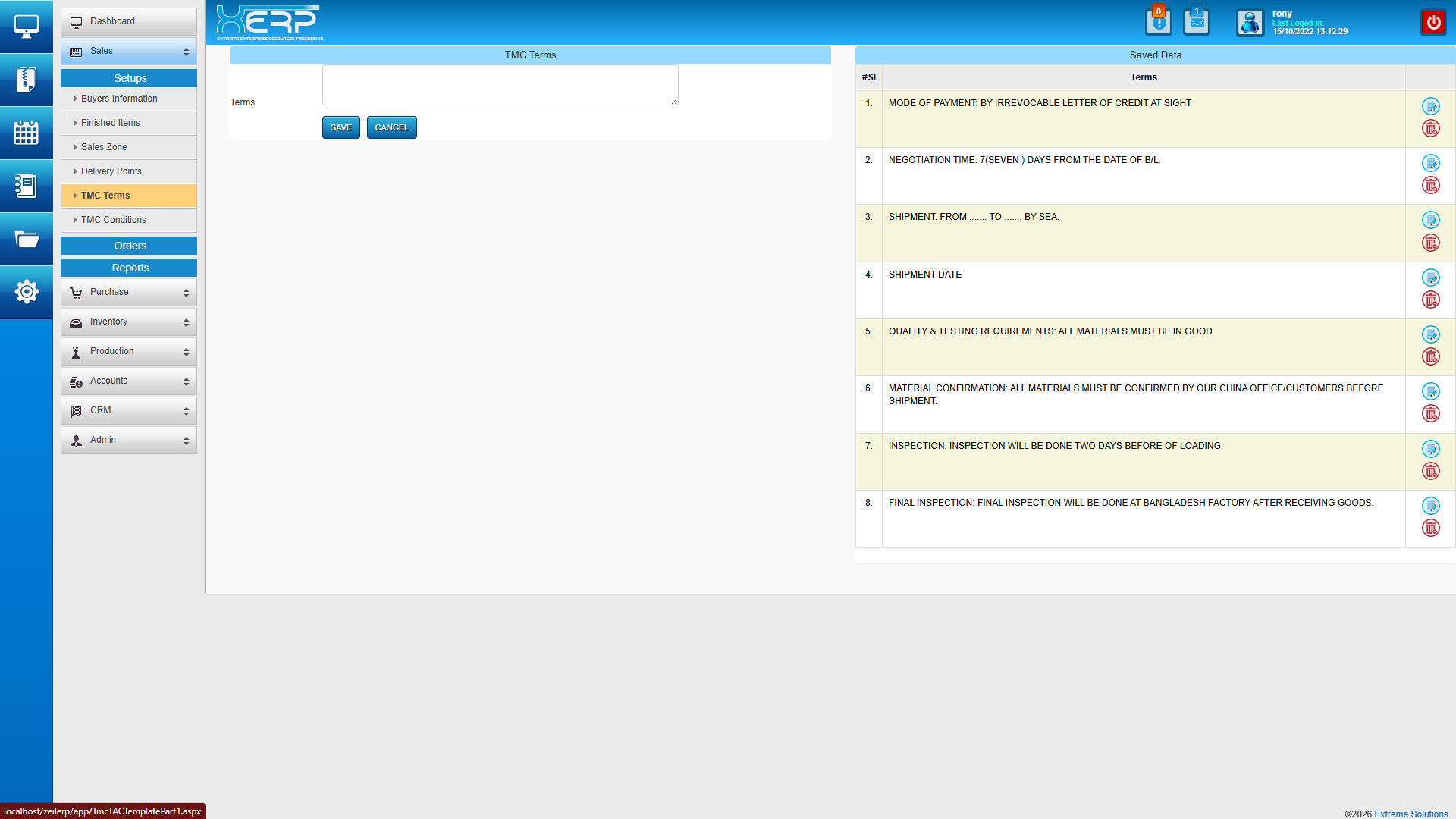The image size is (1456, 819).
Task: Open the folder icon in sidebar
Action: pos(26,240)
